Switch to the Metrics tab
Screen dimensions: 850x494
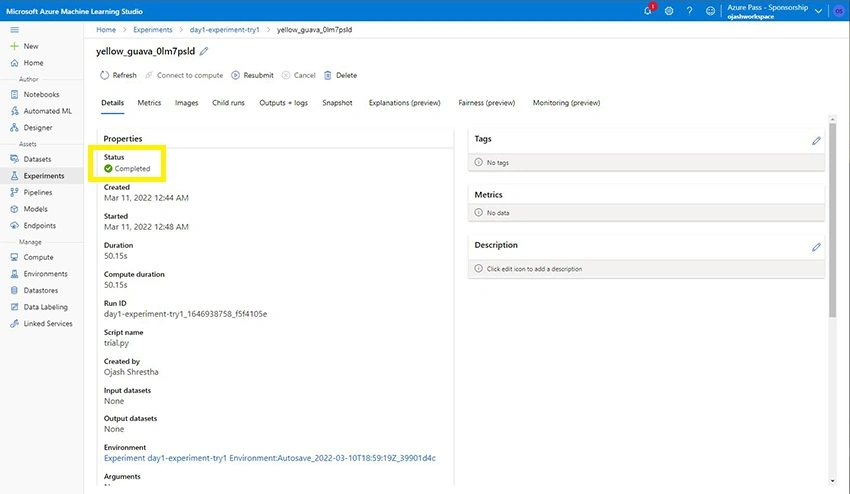pos(149,102)
